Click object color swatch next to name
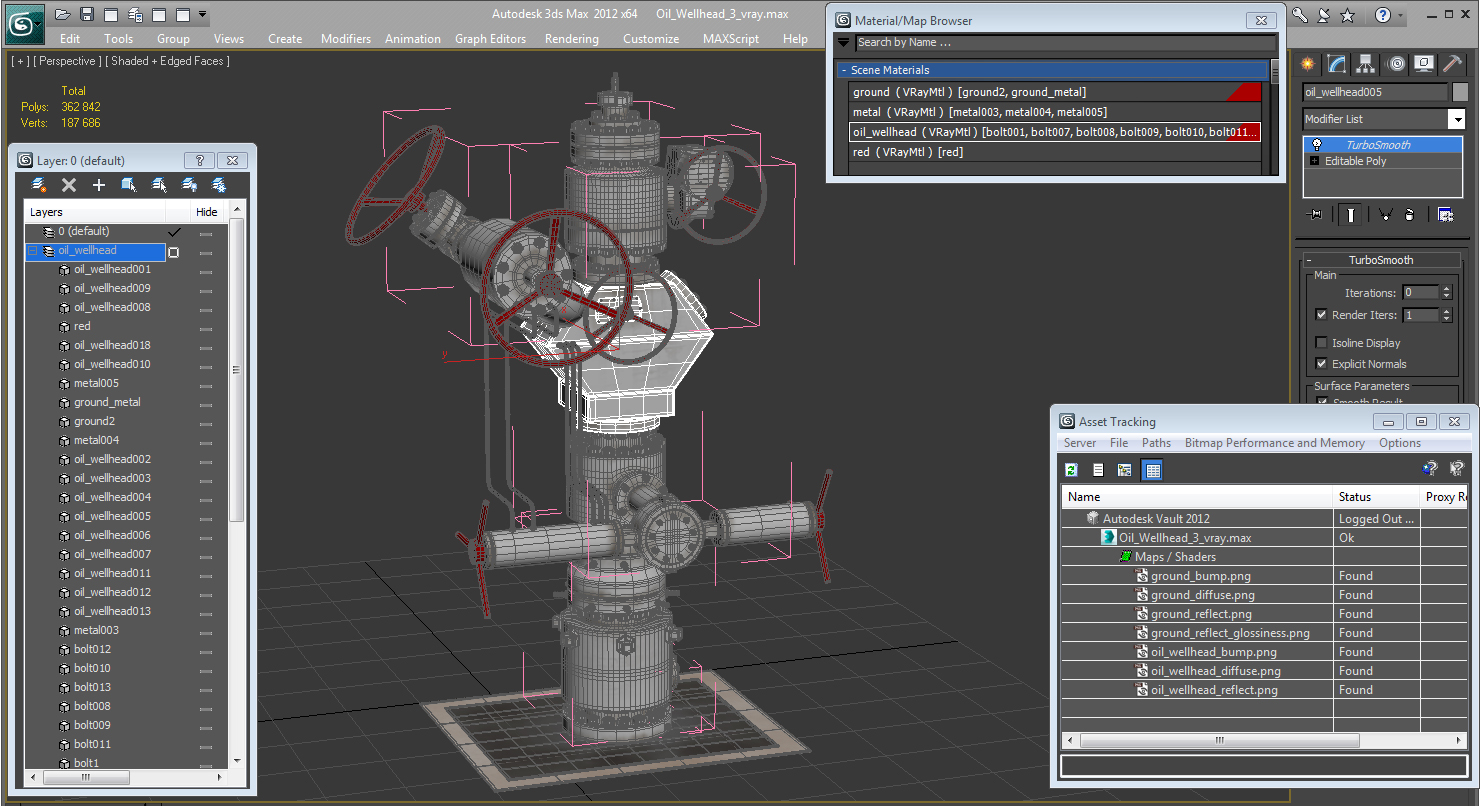The image size is (1480, 806). pyautogui.click(x=1460, y=92)
